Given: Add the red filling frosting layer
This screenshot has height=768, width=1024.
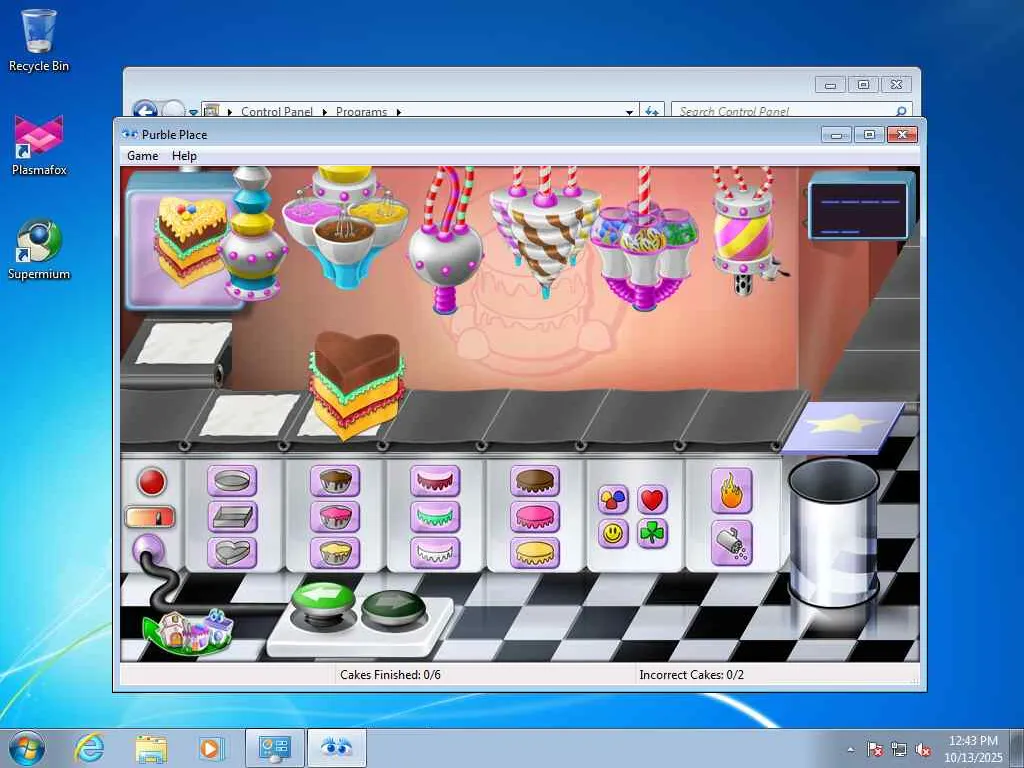Looking at the screenshot, I should point(435,481).
